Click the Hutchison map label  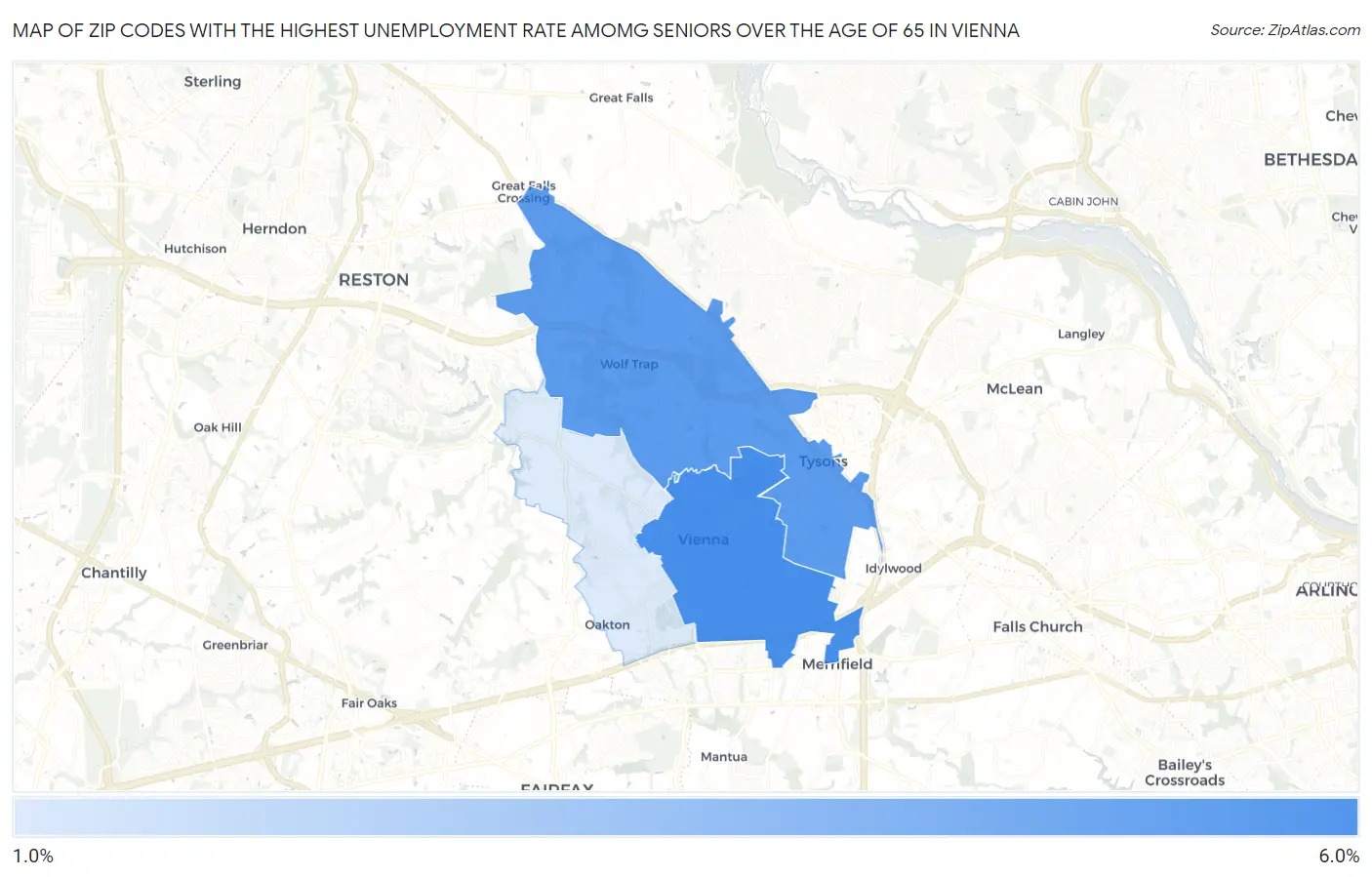tap(195, 249)
